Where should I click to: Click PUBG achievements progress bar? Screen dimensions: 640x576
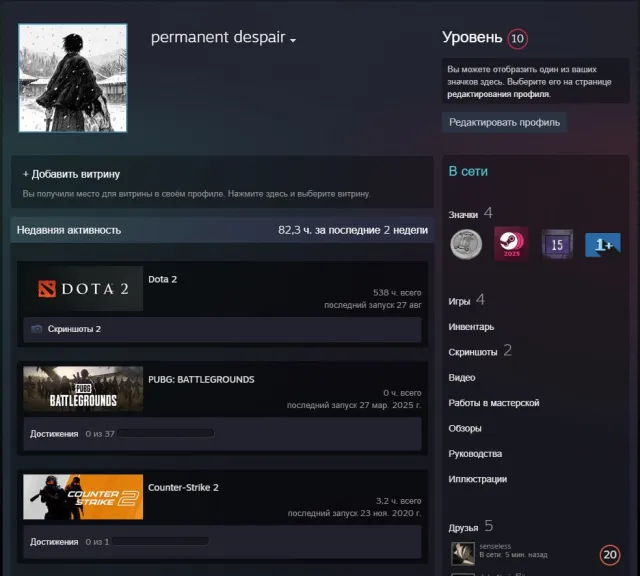166,433
